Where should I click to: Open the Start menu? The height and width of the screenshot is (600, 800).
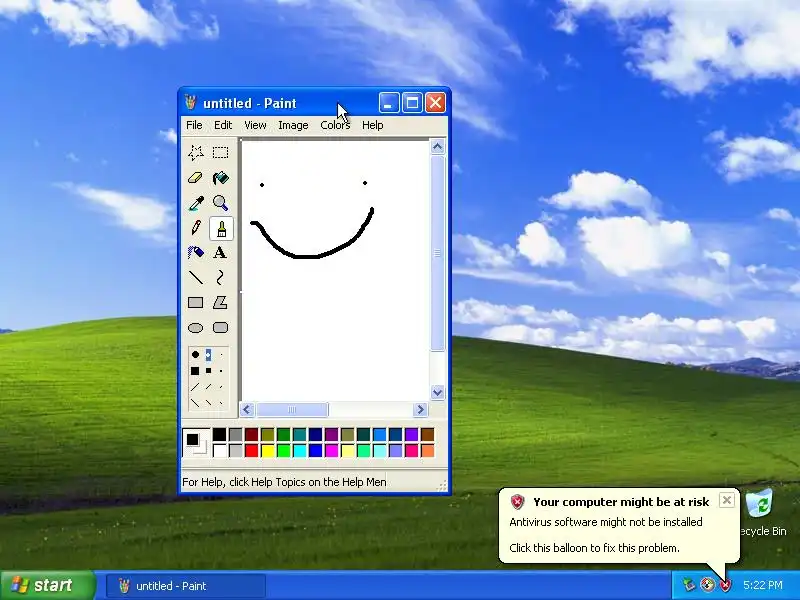point(47,585)
